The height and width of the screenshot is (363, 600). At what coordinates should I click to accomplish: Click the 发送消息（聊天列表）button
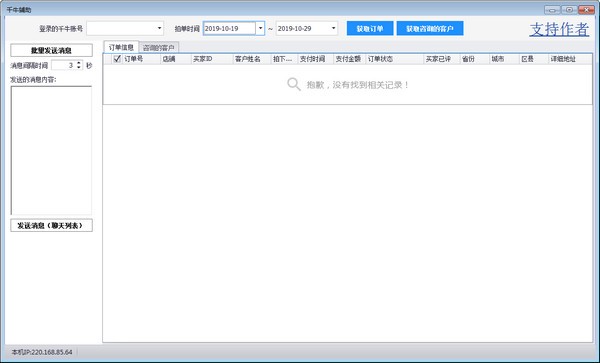pos(51,226)
